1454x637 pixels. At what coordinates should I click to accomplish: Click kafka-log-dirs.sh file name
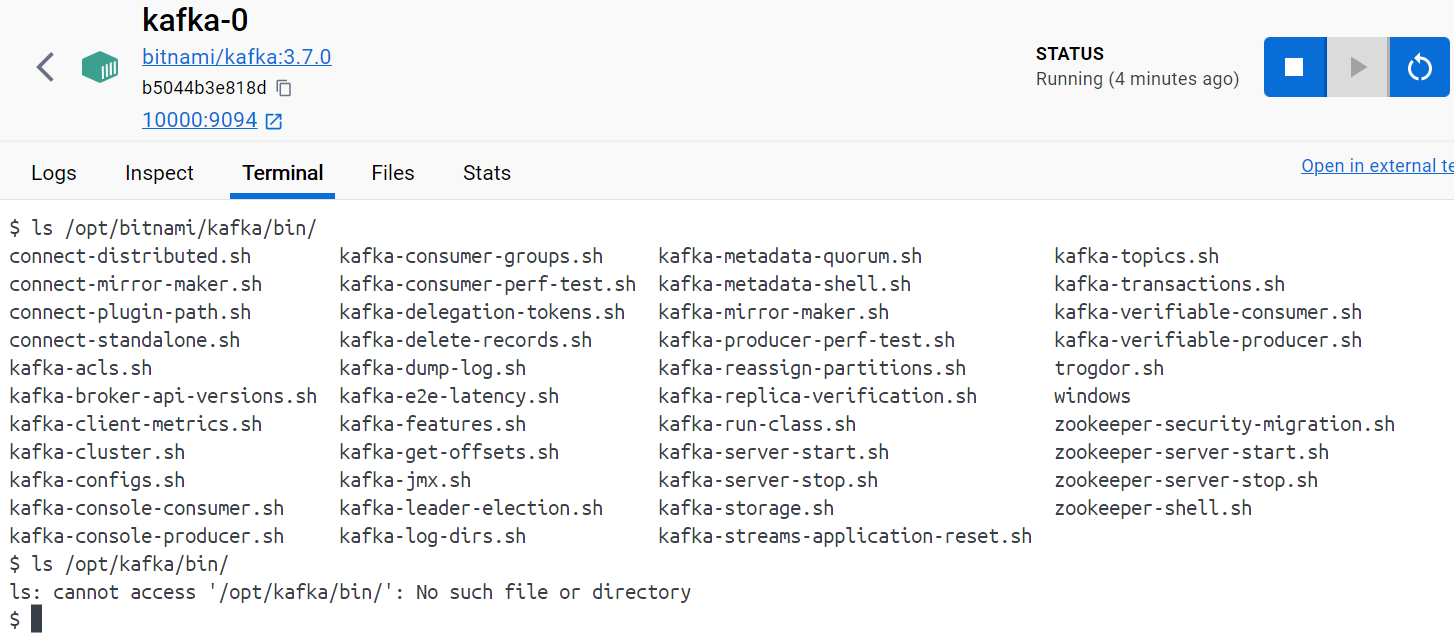(x=433, y=536)
